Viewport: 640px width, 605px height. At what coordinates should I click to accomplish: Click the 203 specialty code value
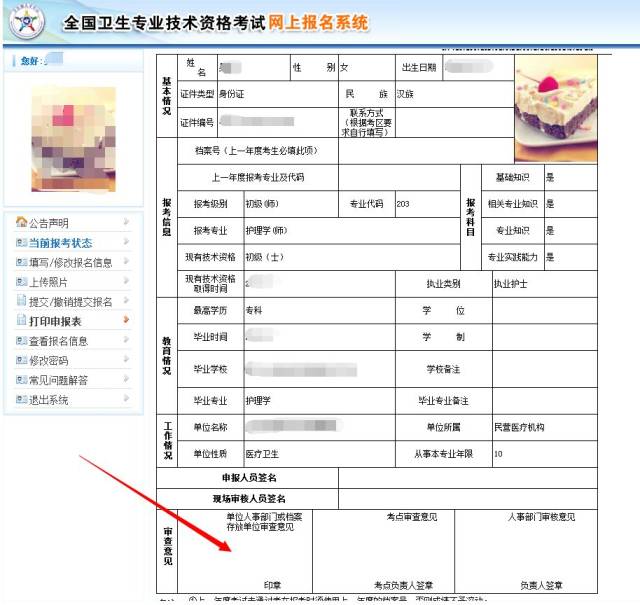pyautogui.click(x=403, y=204)
